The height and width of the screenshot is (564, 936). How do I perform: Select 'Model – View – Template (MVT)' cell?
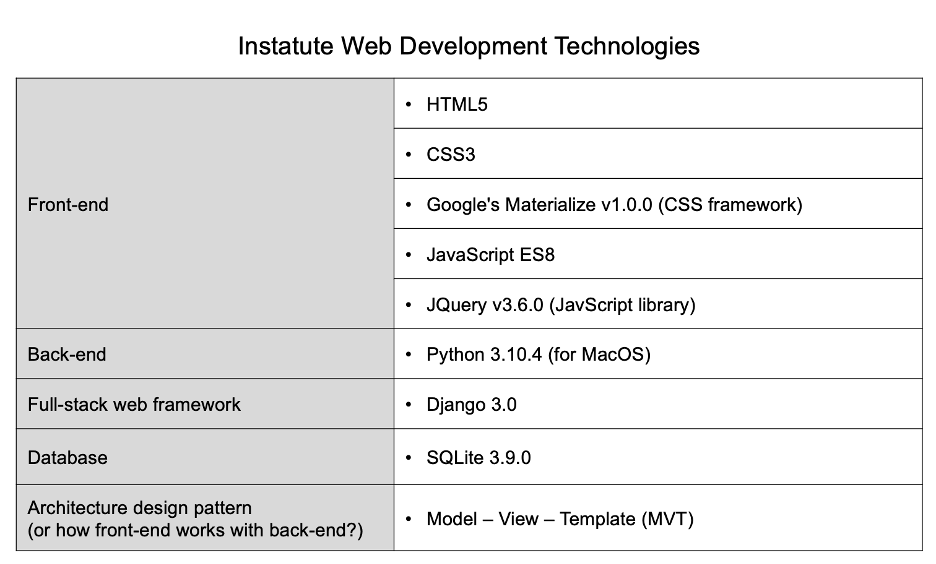pyautogui.click(x=658, y=518)
